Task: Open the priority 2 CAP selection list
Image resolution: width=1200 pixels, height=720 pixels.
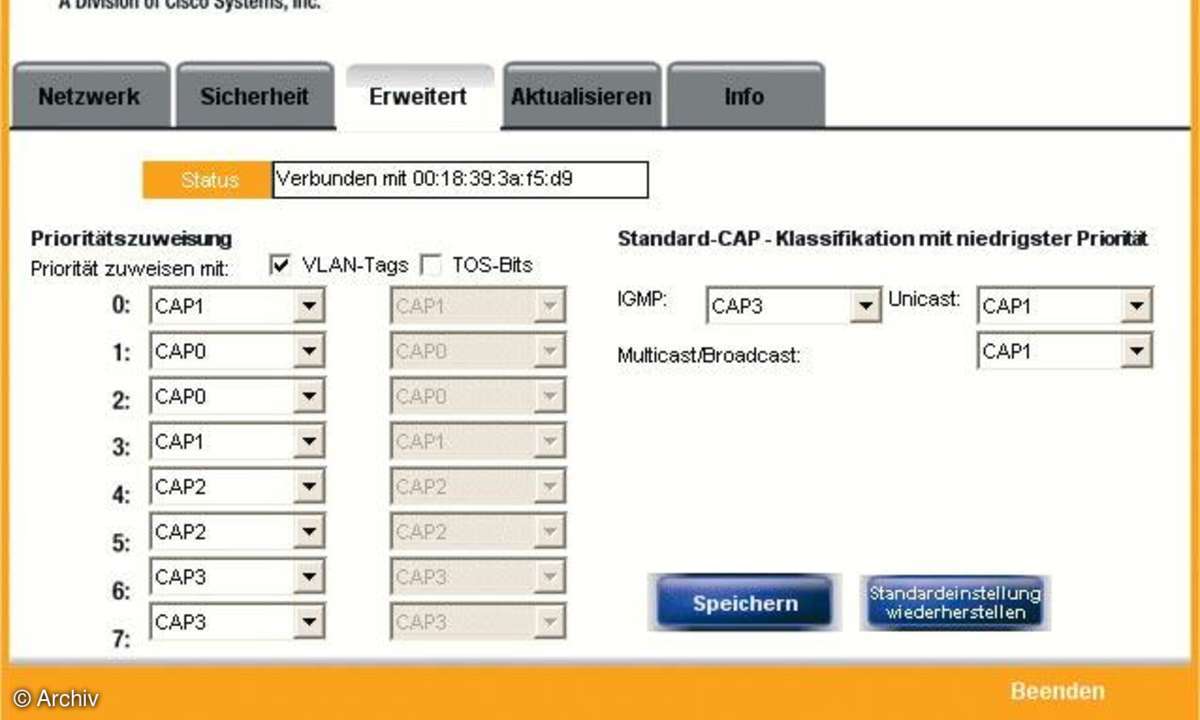Action: [310, 395]
